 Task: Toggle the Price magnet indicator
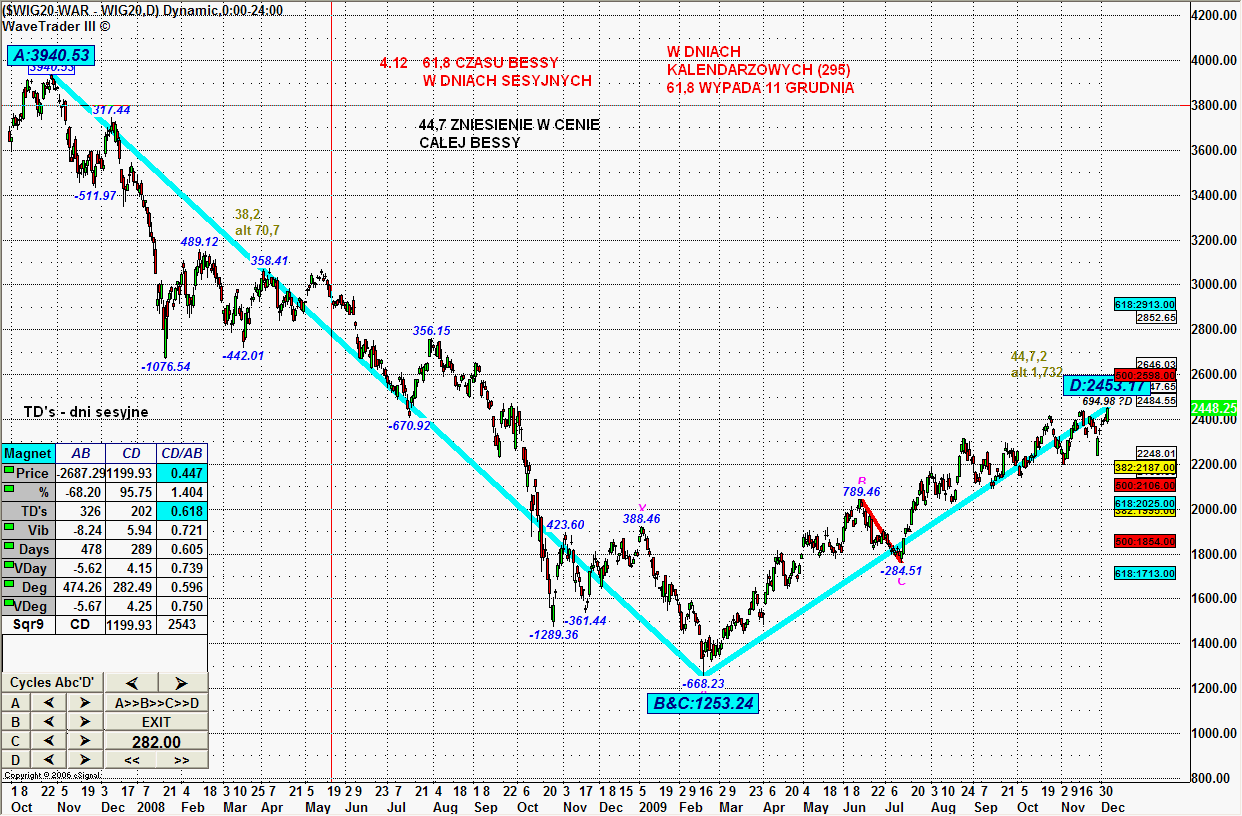(x=10, y=472)
